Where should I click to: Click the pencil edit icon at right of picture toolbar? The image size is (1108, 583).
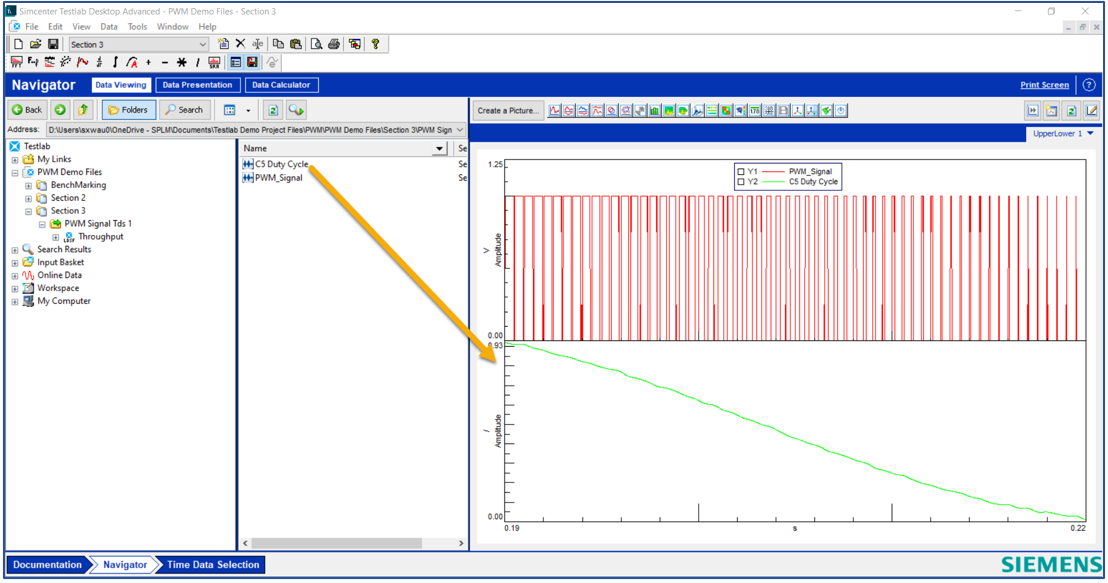[x=1092, y=110]
